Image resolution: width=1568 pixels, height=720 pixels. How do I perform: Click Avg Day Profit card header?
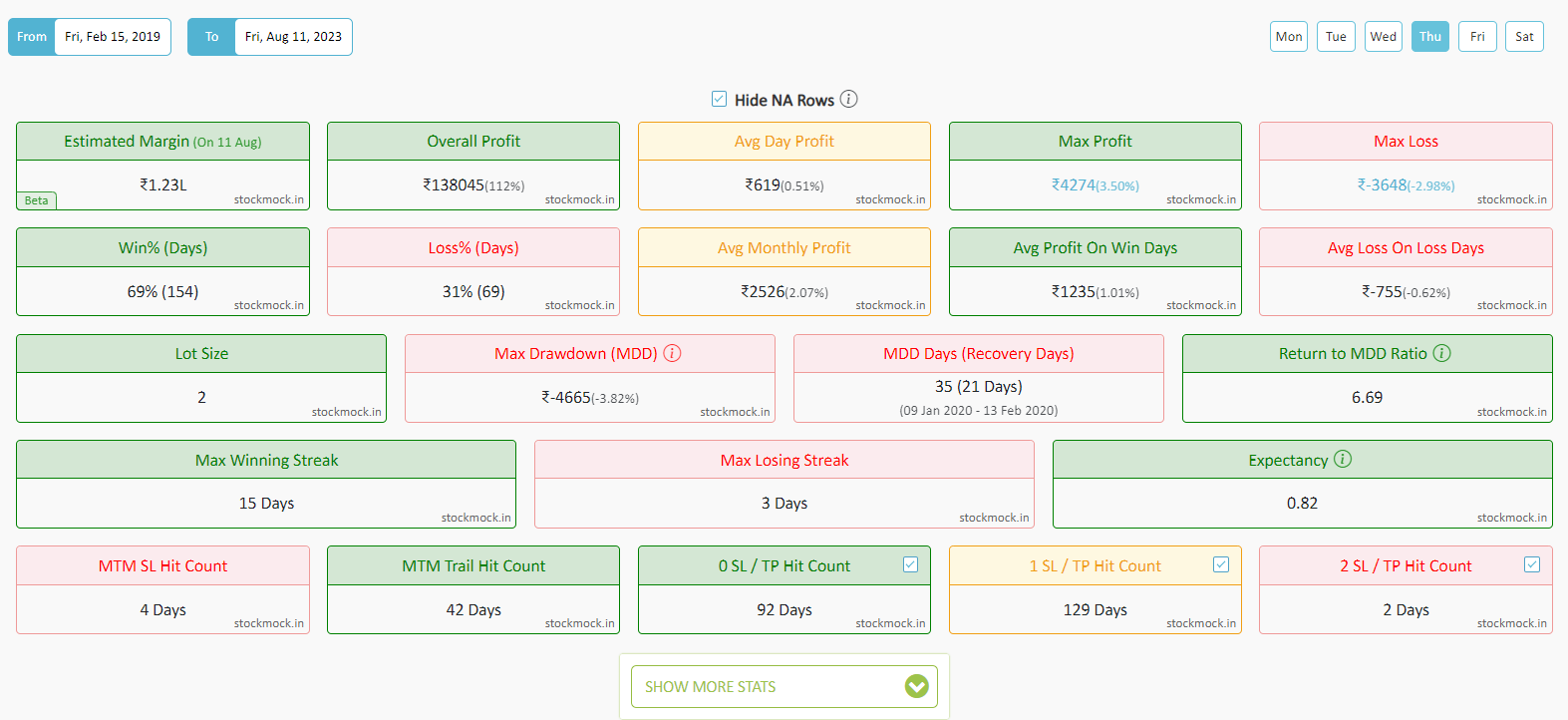pos(784,142)
